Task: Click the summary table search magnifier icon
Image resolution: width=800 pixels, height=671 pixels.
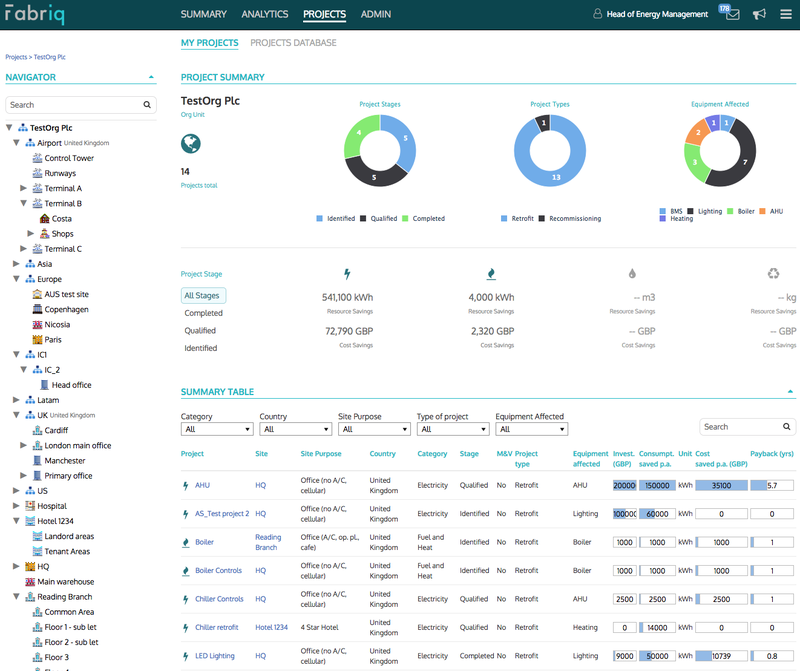Action: click(x=787, y=427)
